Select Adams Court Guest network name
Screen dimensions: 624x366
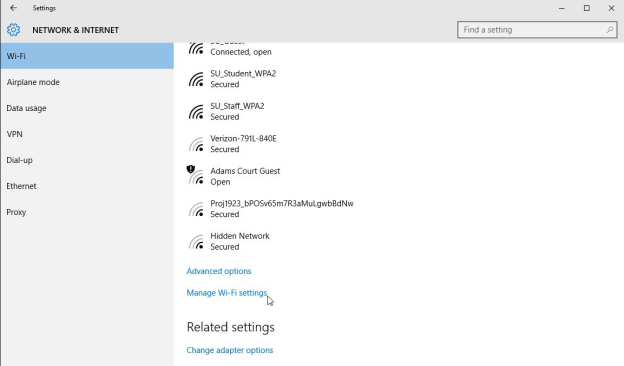[245, 171]
